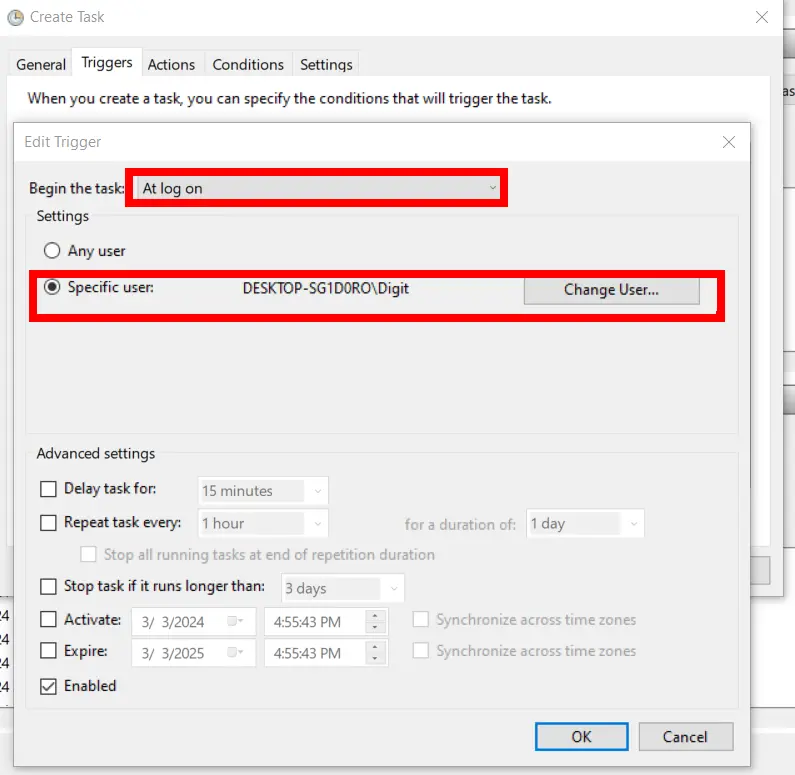Select the Any user radio button

(52, 251)
